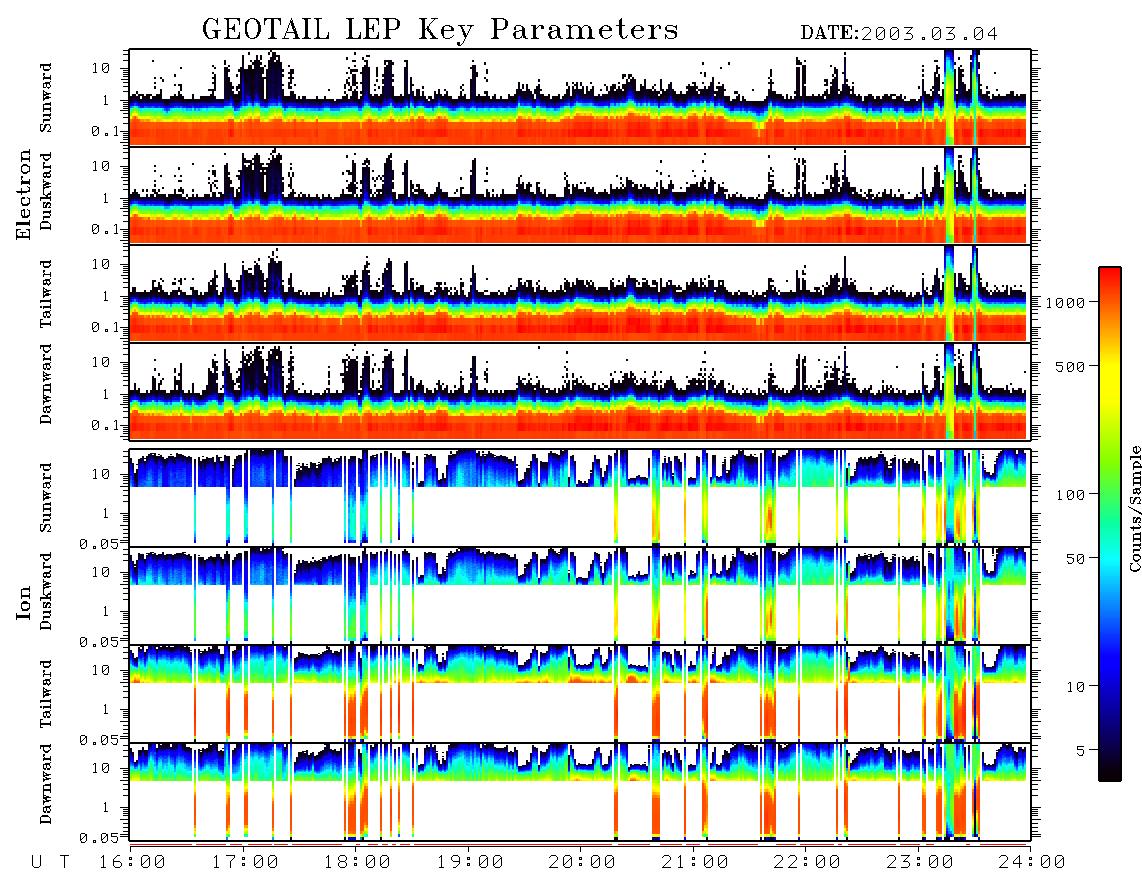
Task: Click the Electron Dawnward spectrogram panel
Action: [580, 391]
